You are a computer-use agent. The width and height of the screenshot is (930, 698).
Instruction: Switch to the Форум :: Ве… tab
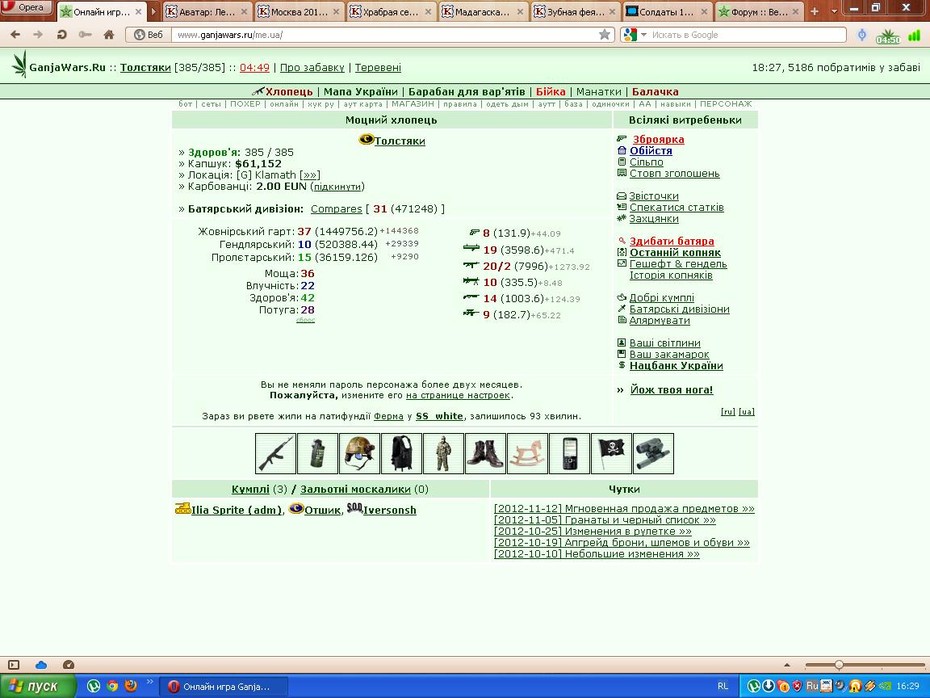[x=759, y=11]
